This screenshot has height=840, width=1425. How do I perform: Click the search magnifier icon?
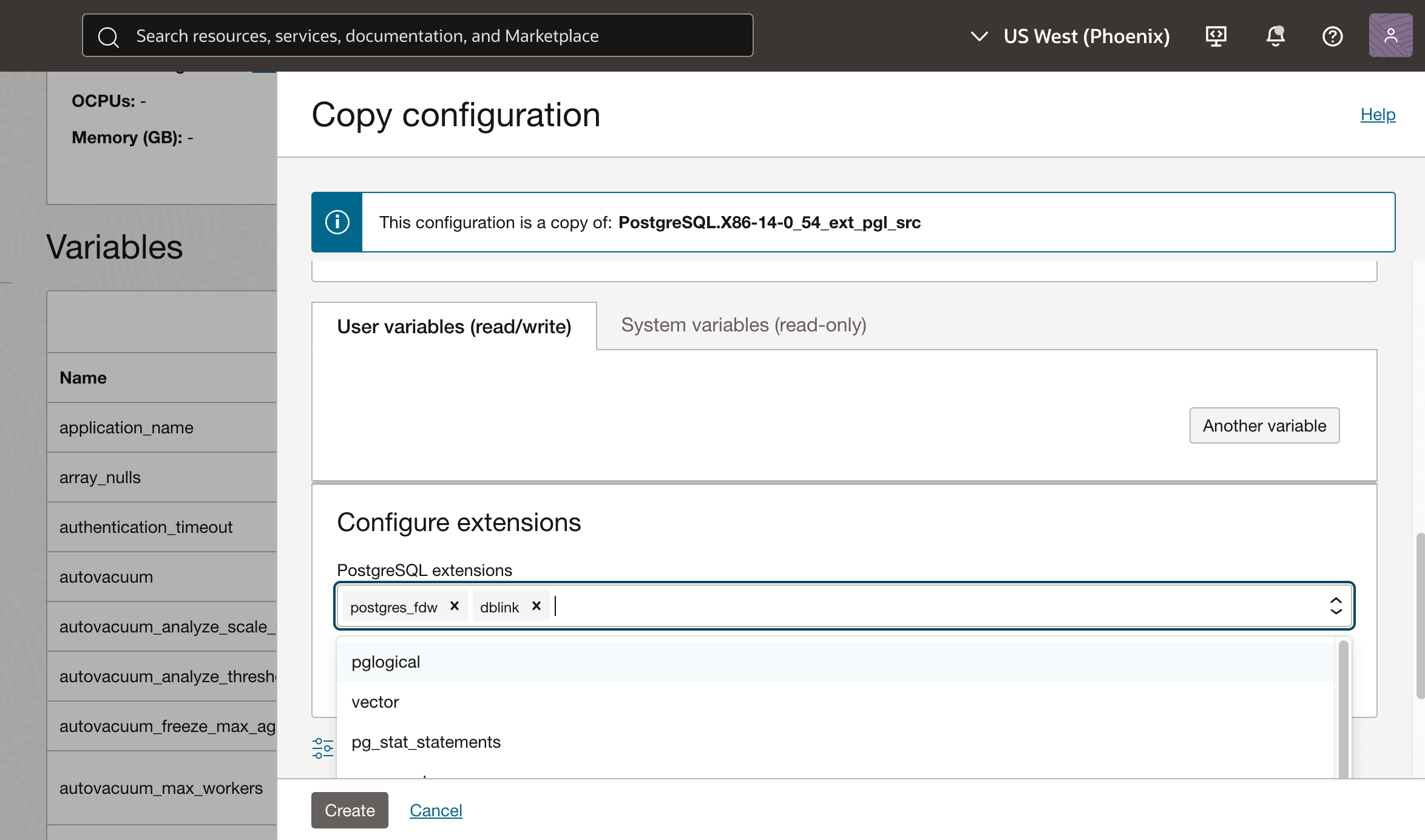coord(108,36)
